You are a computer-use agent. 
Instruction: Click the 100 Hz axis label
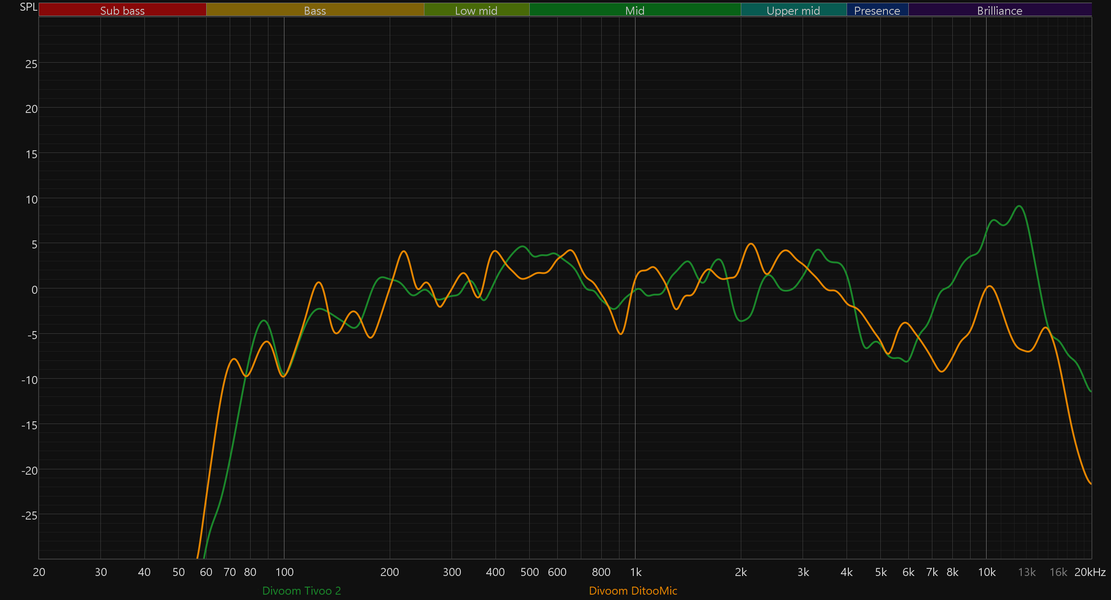click(x=284, y=572)
